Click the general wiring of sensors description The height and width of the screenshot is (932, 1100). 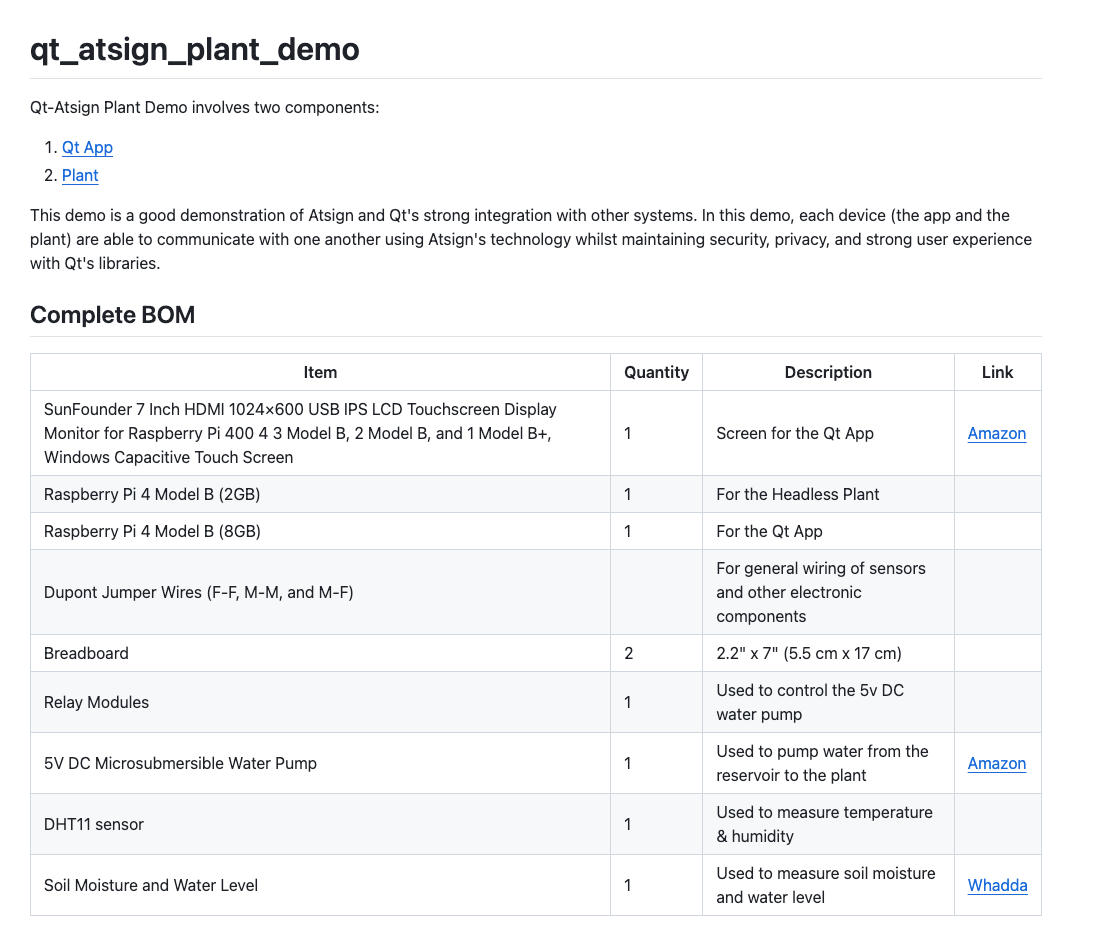pos(821,593)
